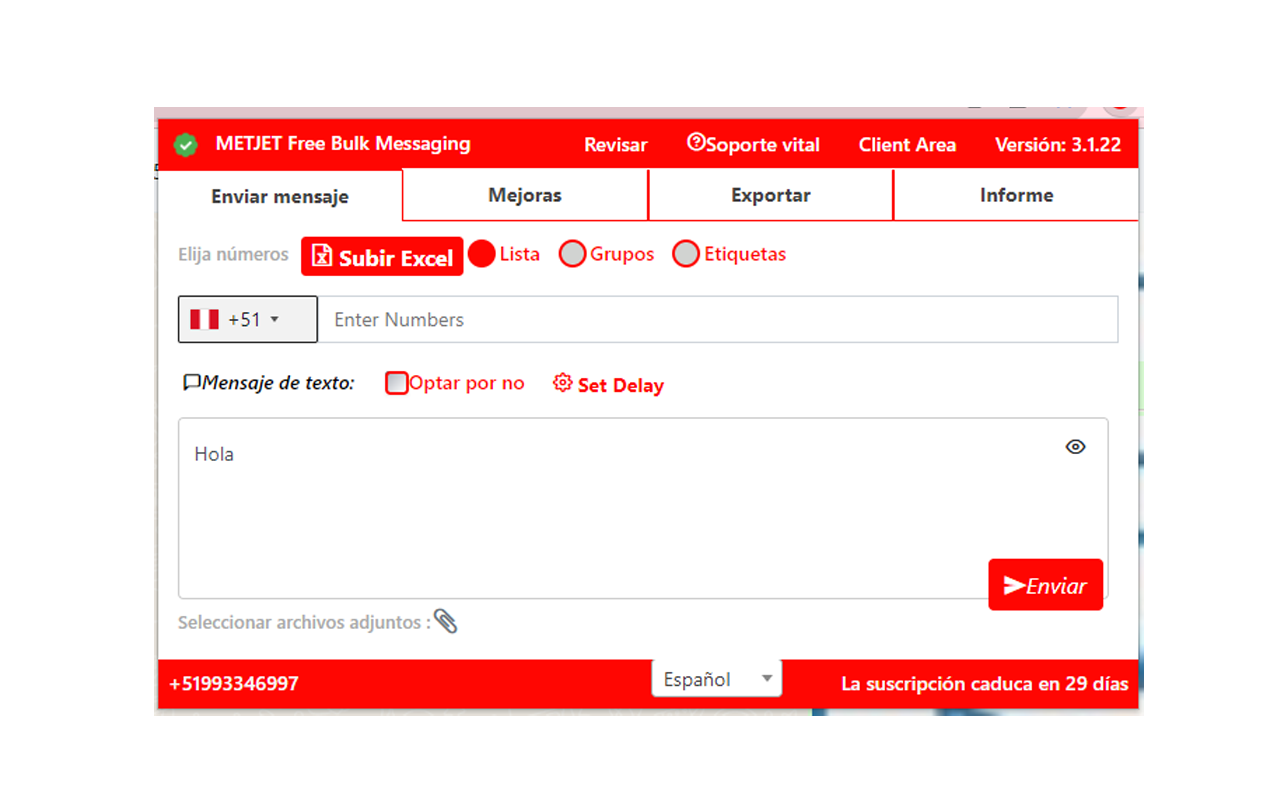Open the Informe tab
This screenshot has height=800, width=1280.
(1016, 195)
